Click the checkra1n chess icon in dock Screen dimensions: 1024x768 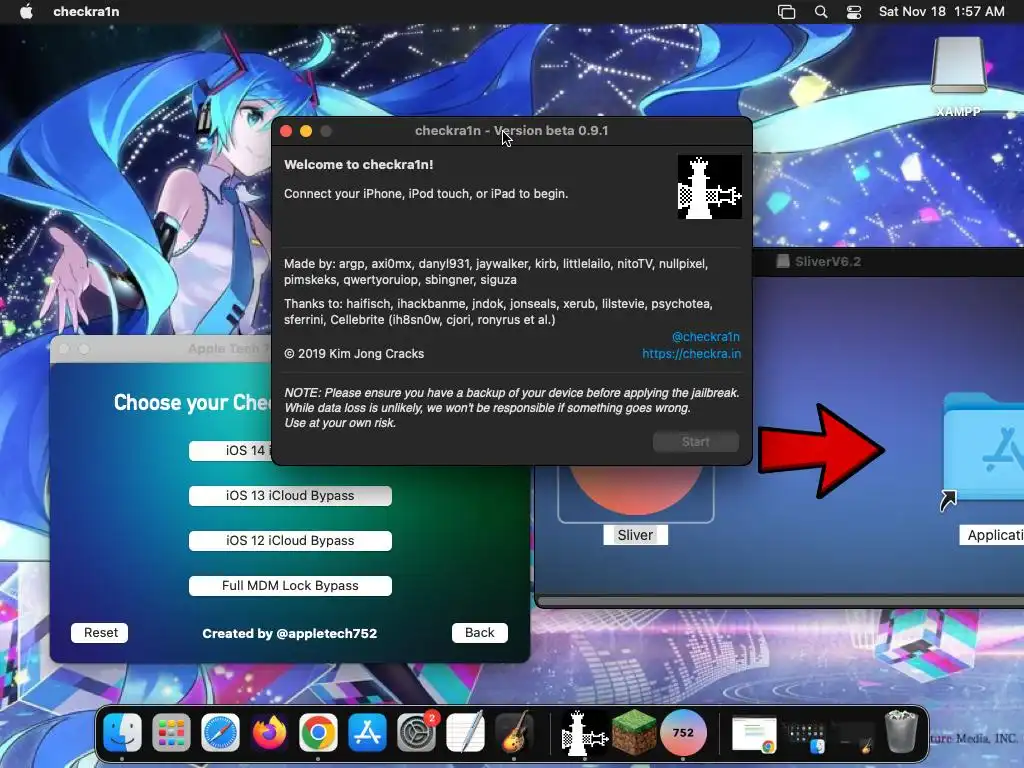click(584, 733)
